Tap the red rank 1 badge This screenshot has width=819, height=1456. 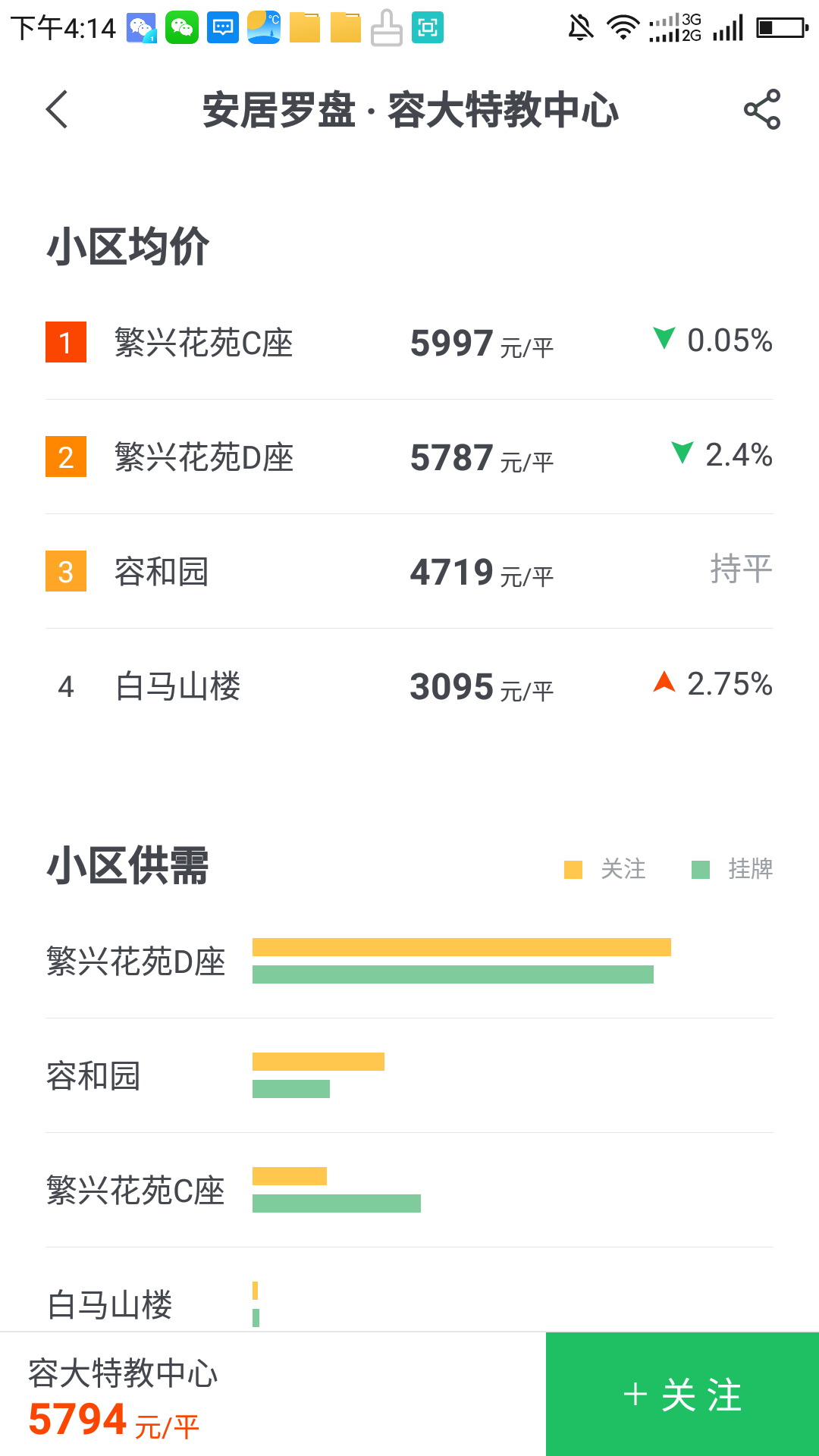coord(66,342)
